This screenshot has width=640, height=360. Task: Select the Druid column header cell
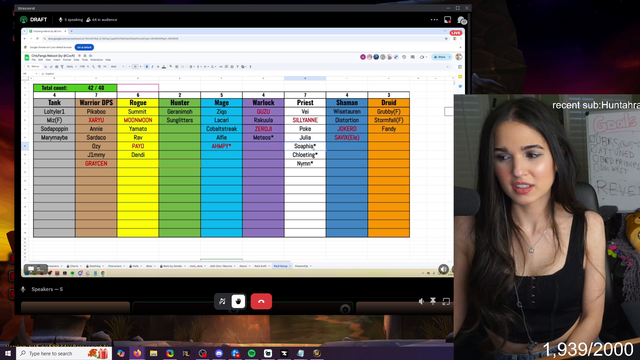(x=389, y=103)
